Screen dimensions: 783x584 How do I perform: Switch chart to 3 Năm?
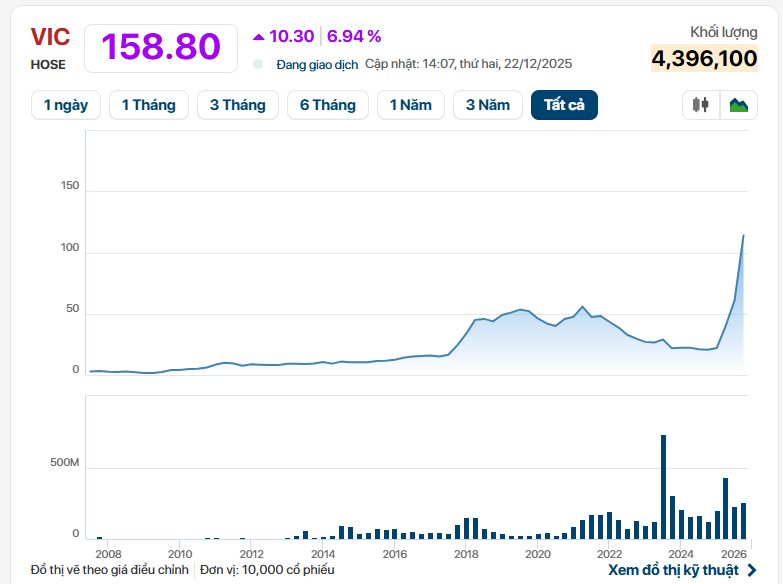pyautogui.click(x=487, y=105)
